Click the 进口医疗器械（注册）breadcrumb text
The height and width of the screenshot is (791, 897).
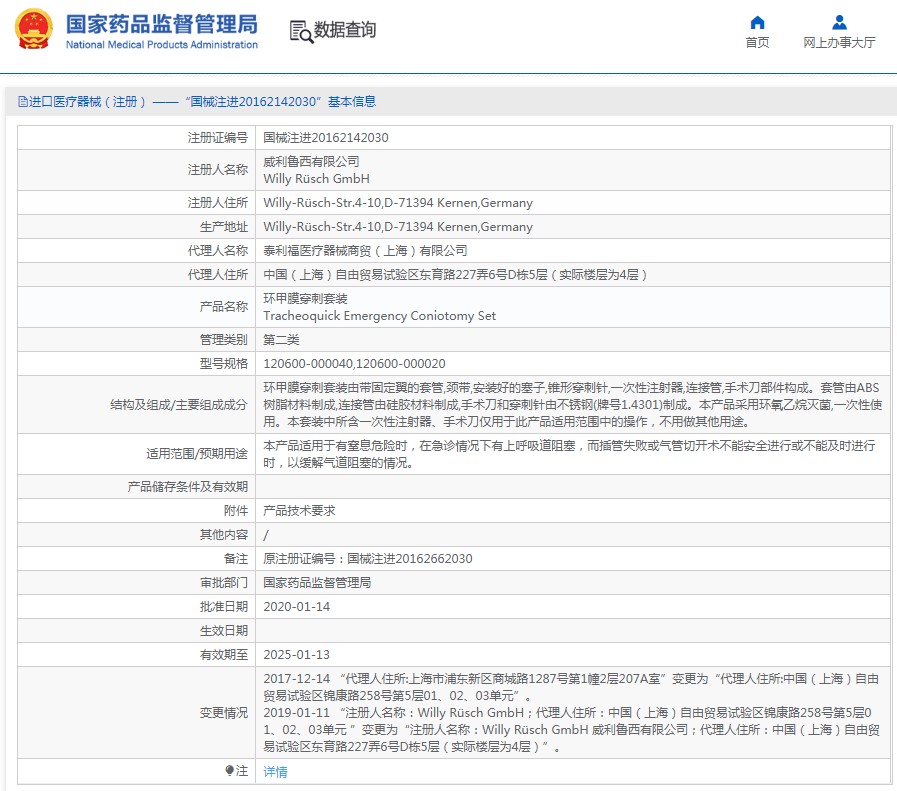88,102
